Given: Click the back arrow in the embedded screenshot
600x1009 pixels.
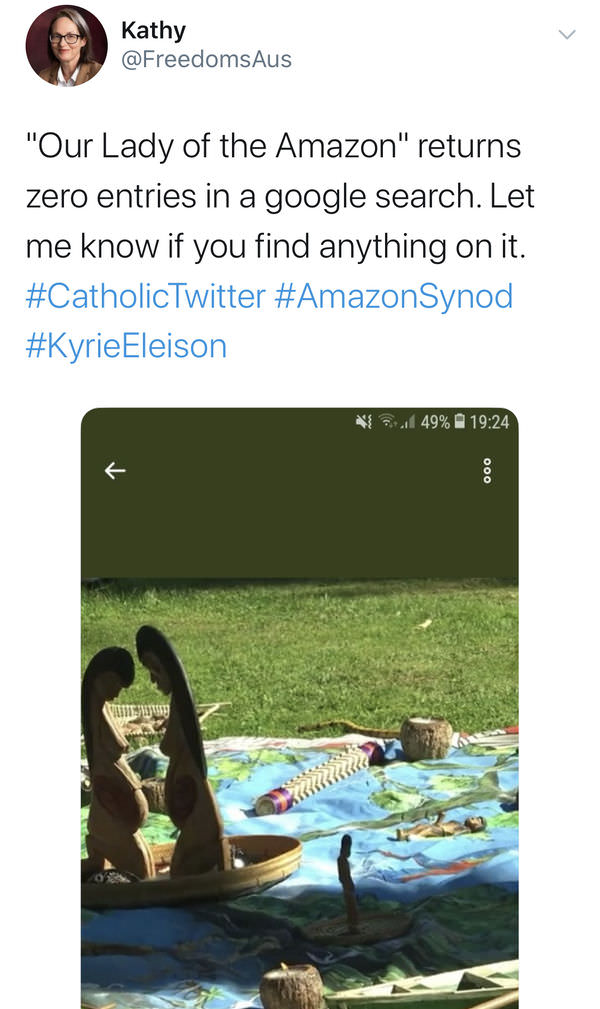Looking at the screenshot, I should click(x=115, y=471).
